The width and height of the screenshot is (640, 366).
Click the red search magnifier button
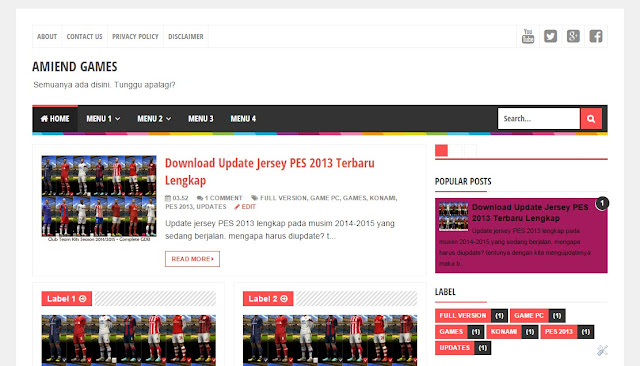tap(591, 119)
